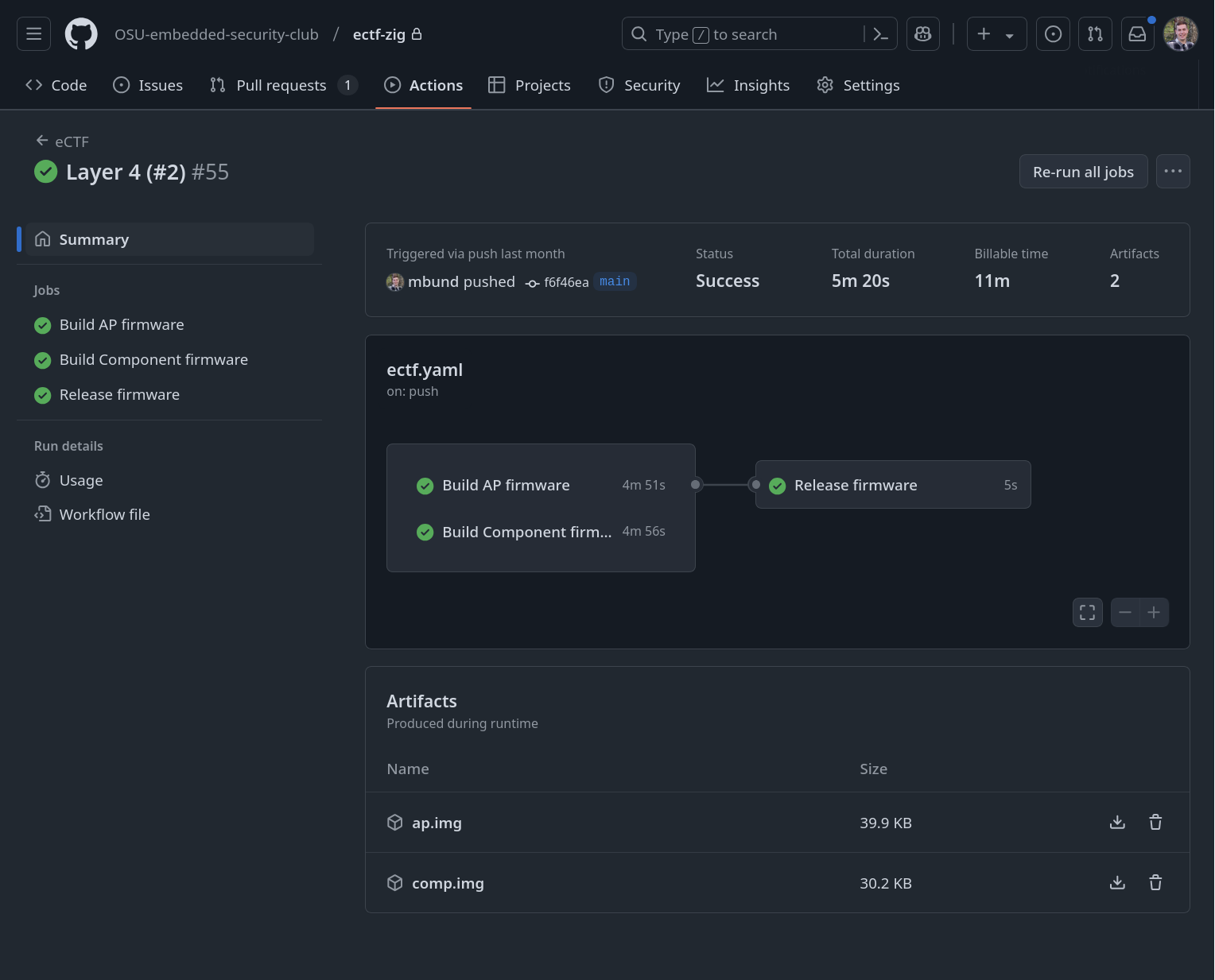Open notifications inbox icon
The height and width of the screenshot is (980, 1215).
click(x=1138, y=34)
